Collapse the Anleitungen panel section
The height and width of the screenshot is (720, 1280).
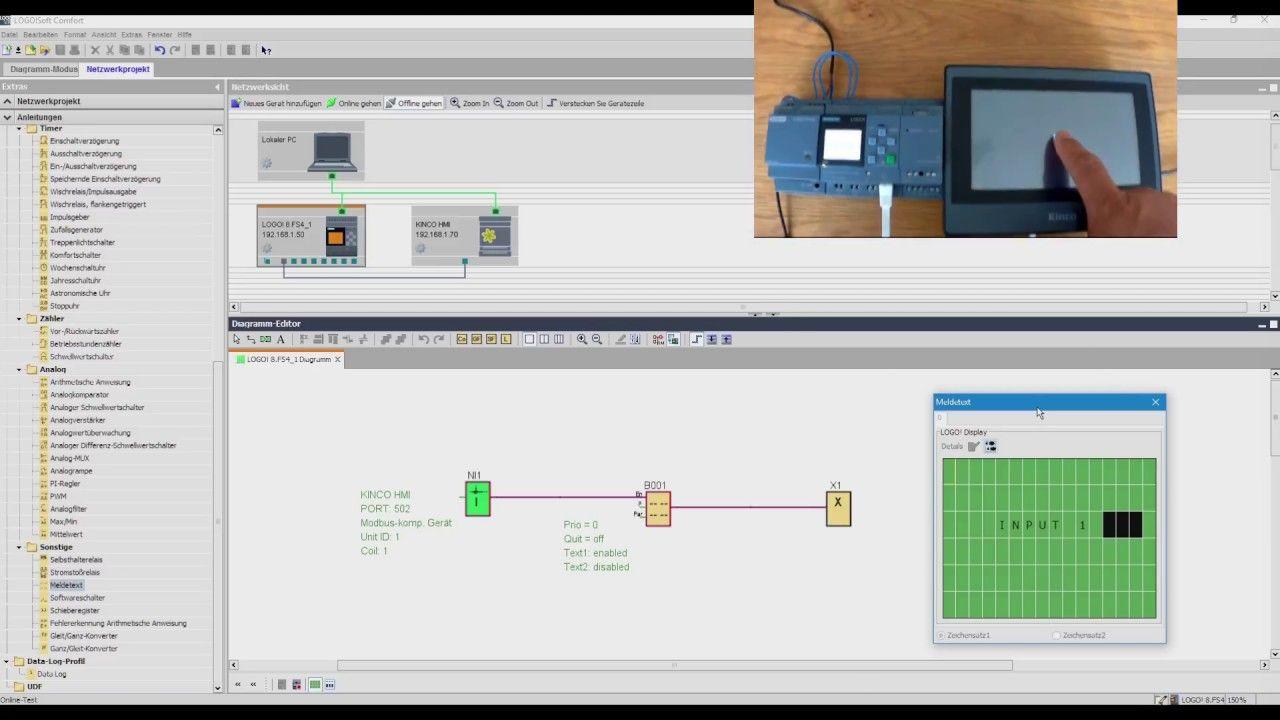click(7, 117)
